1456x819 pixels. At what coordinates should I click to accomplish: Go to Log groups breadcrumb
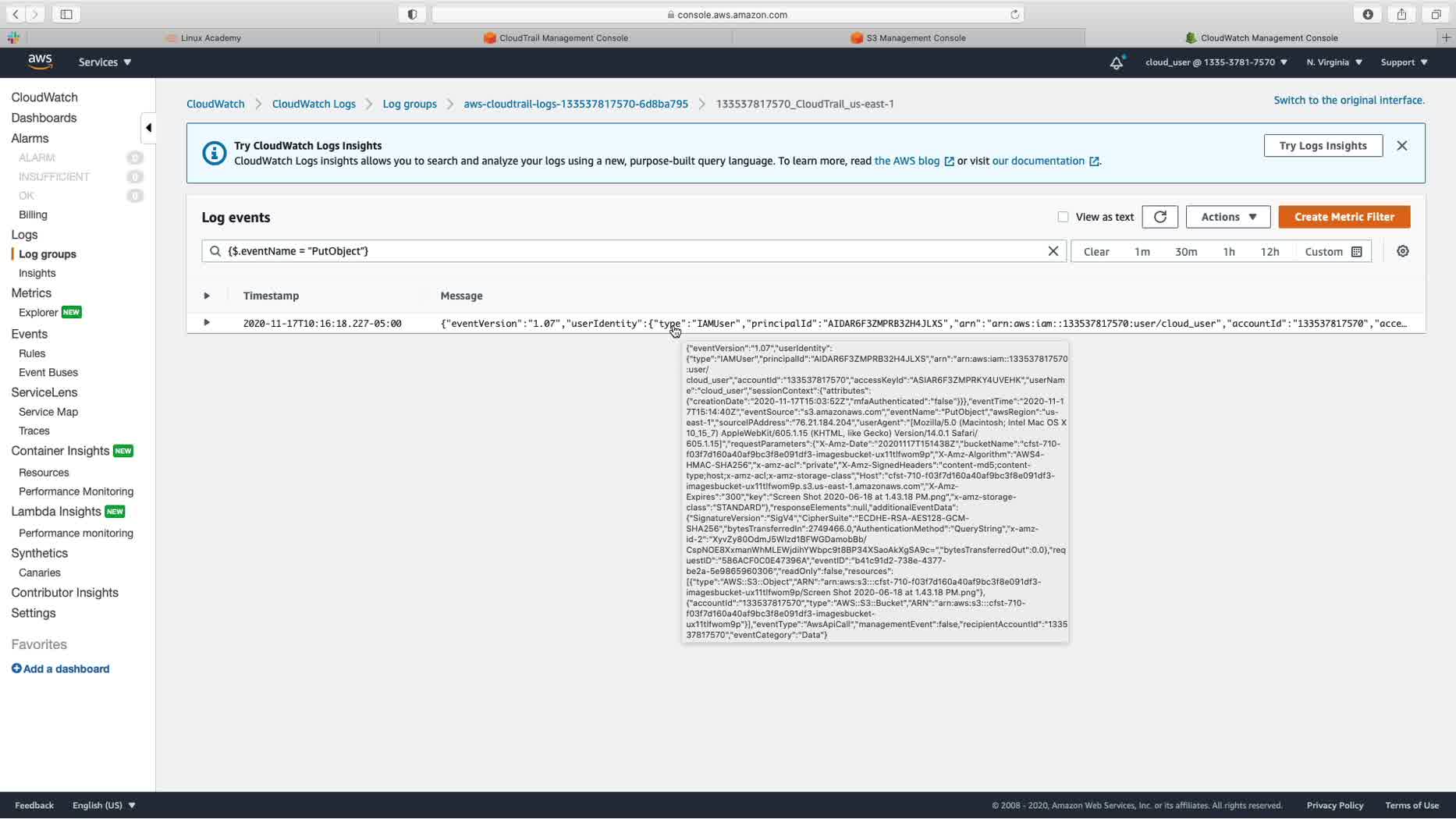pos(410,104)
